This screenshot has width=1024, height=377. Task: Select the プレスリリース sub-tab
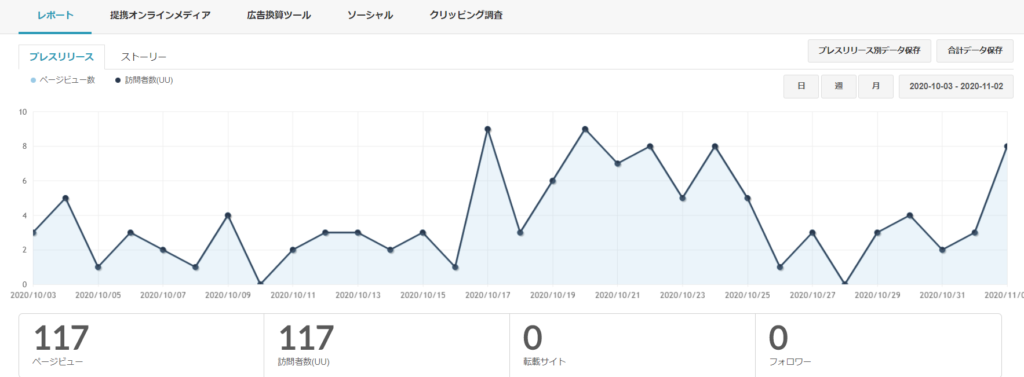(x=61, y=57)
